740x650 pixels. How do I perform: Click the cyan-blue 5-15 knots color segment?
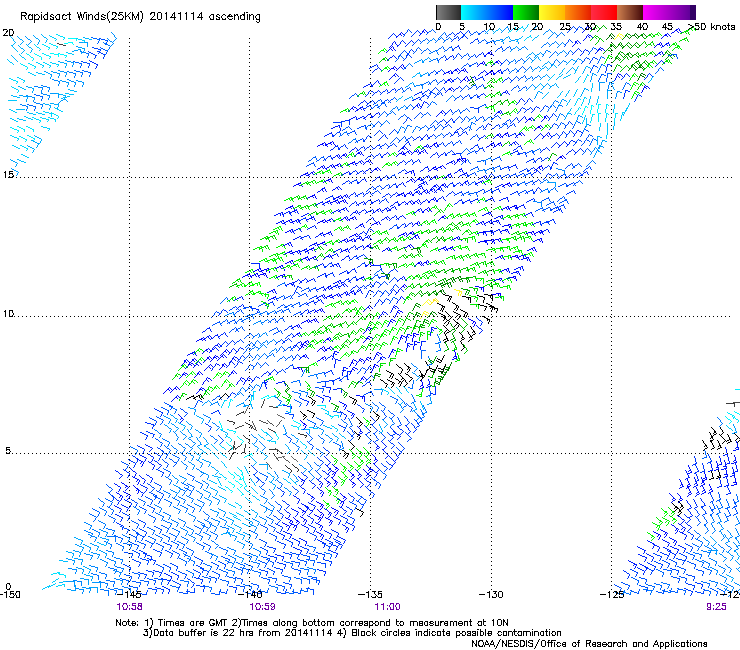tap(487, 12)
